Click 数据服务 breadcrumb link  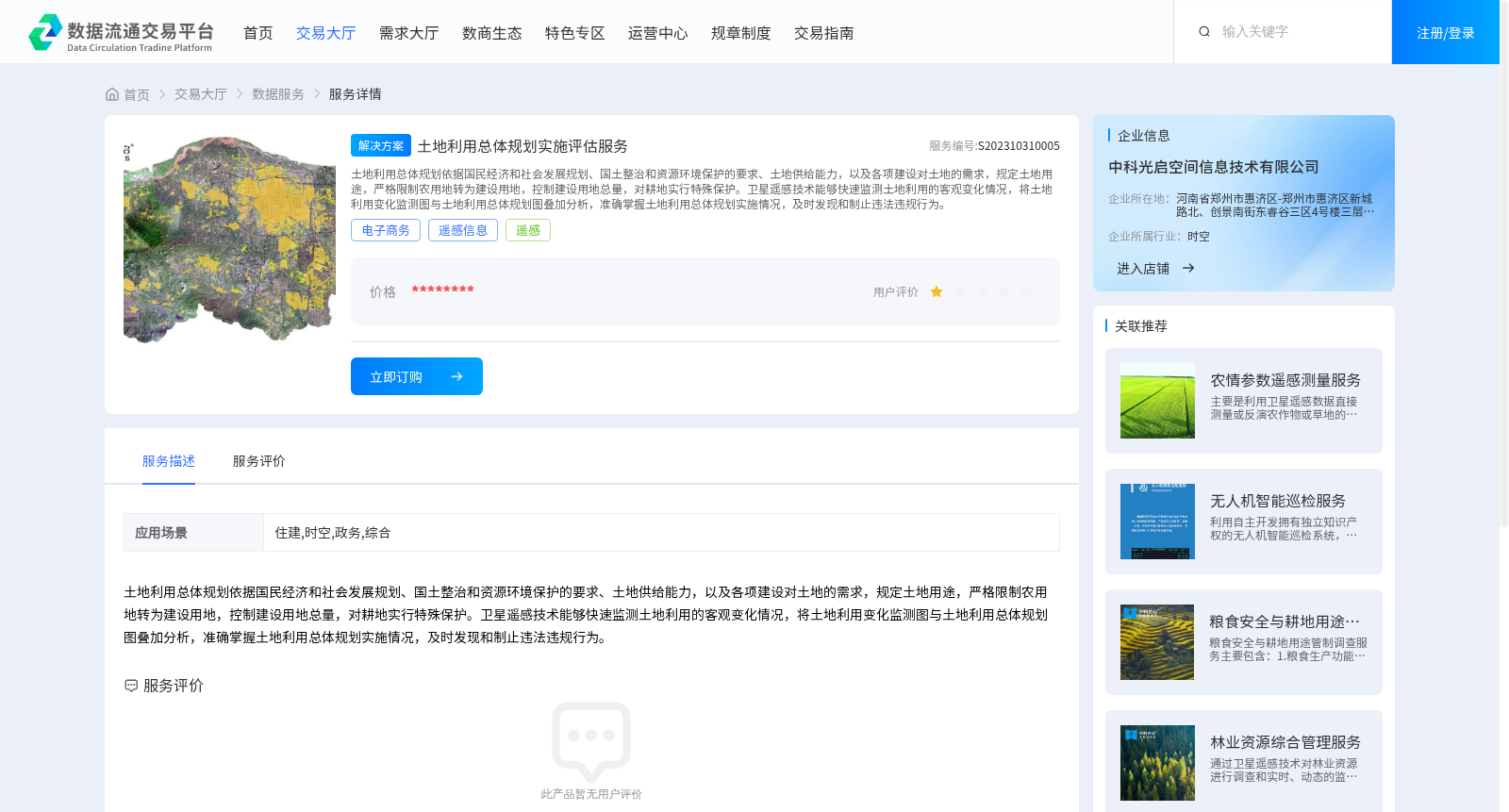pyautogui.click(x=278, y=94)
